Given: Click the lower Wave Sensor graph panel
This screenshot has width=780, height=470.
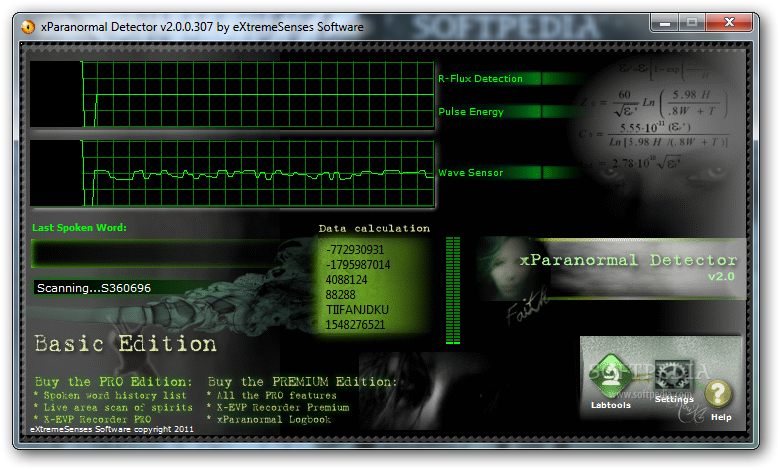Looking at the screenshot, I should pyautogui.click(x=232, y=173).
